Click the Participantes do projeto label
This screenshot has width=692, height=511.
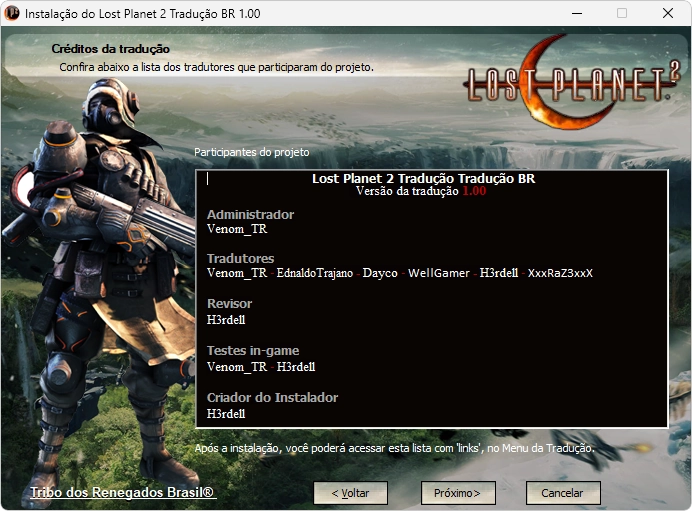[252, 152]
